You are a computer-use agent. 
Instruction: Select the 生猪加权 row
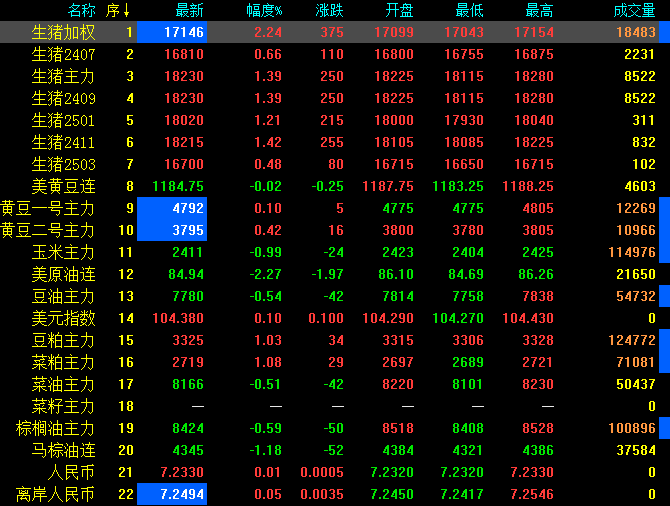coord(335,32)
